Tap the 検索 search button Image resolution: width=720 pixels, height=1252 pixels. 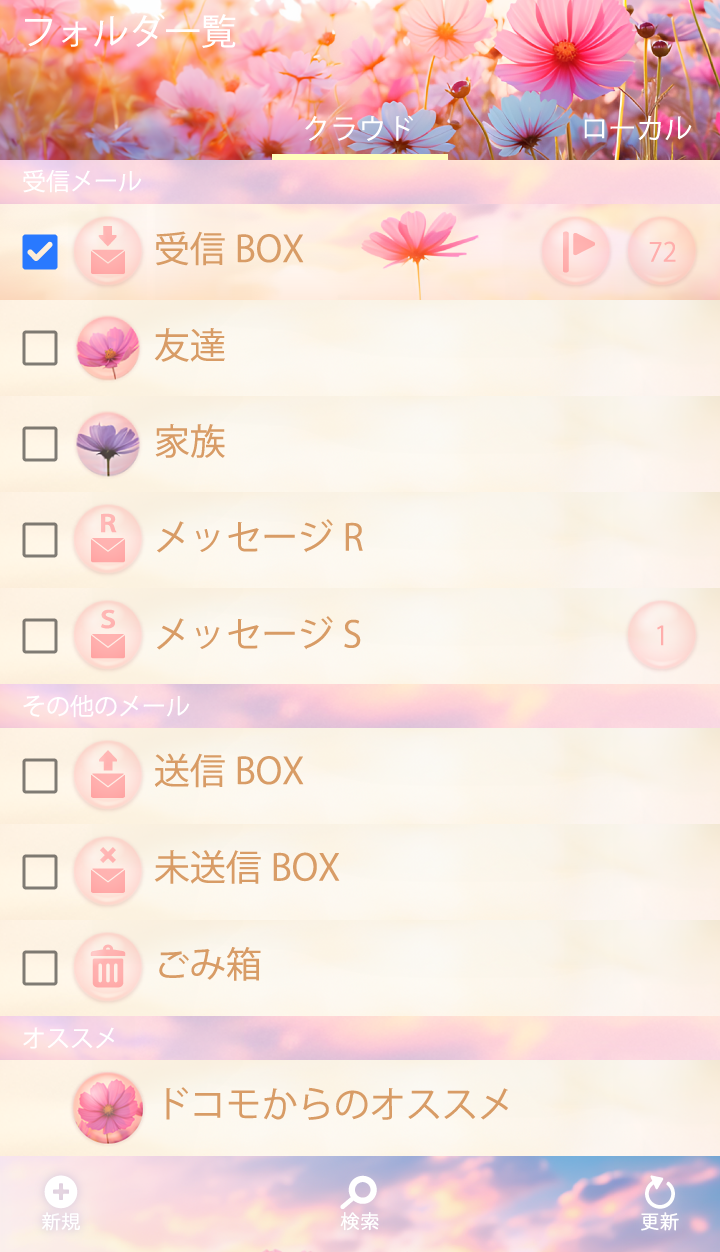pyautogui.click(x=359, y=1203)
